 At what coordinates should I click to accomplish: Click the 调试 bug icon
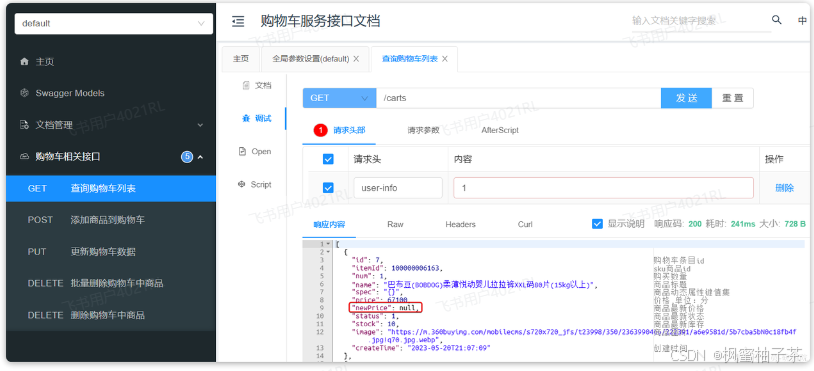coord(246,118)
